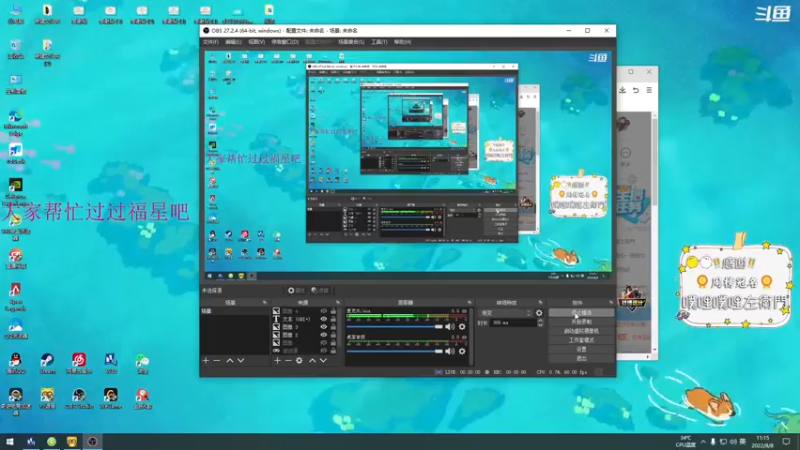Open the Scene Collection menu in OBS
This screenshot has width=800, height=450.
[351, 42]
